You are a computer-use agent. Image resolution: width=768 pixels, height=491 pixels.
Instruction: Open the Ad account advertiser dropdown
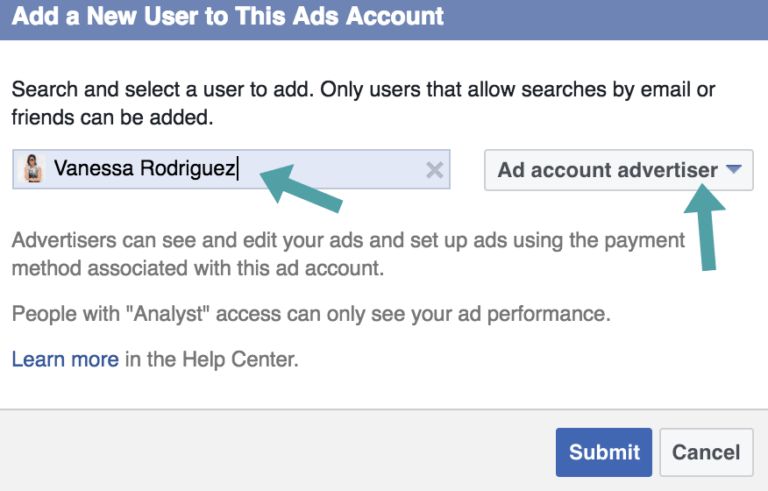tap(617, 170)
